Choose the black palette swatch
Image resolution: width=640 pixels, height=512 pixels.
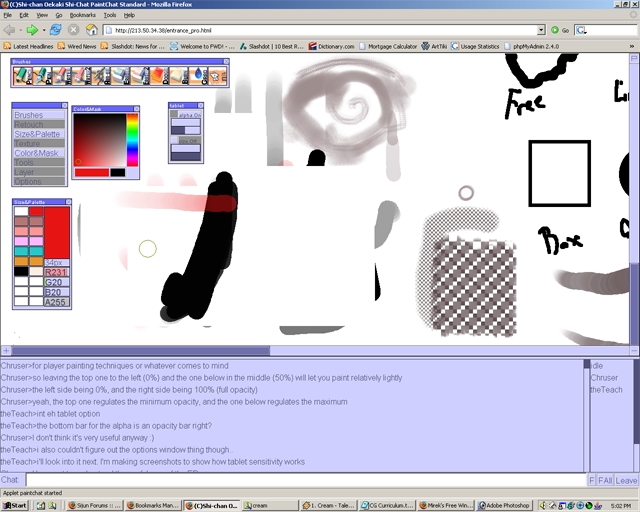[22, 271]
